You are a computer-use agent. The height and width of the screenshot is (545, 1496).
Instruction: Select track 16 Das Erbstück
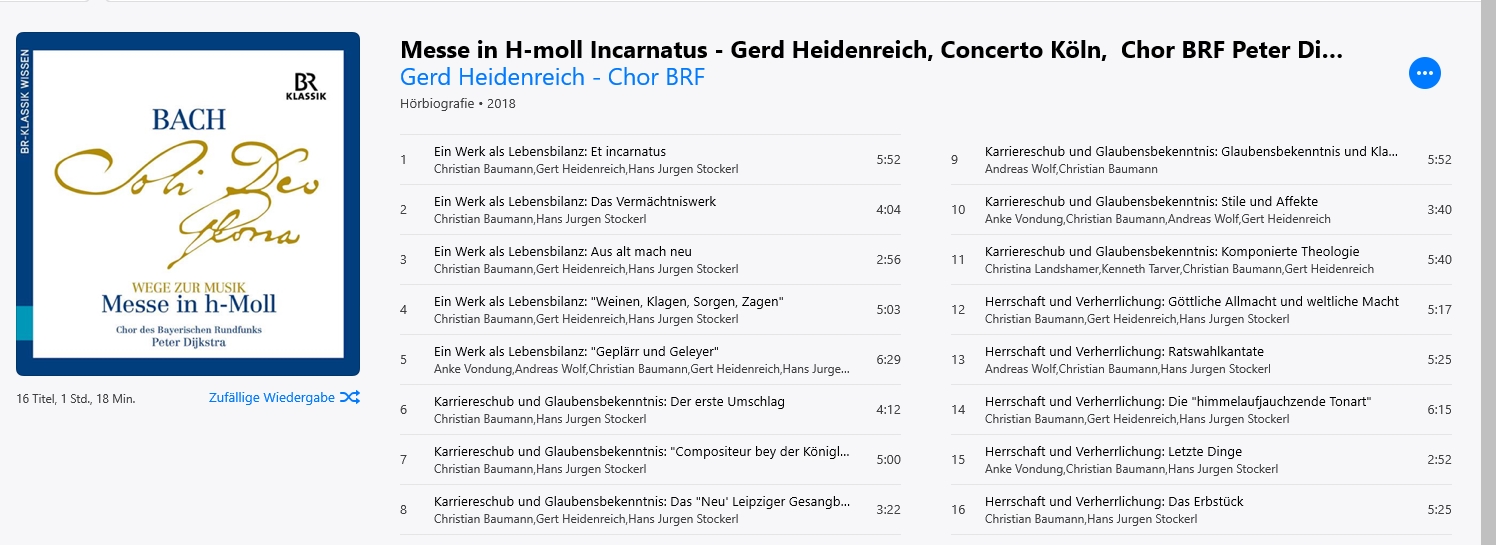(x=1201, y=510)
